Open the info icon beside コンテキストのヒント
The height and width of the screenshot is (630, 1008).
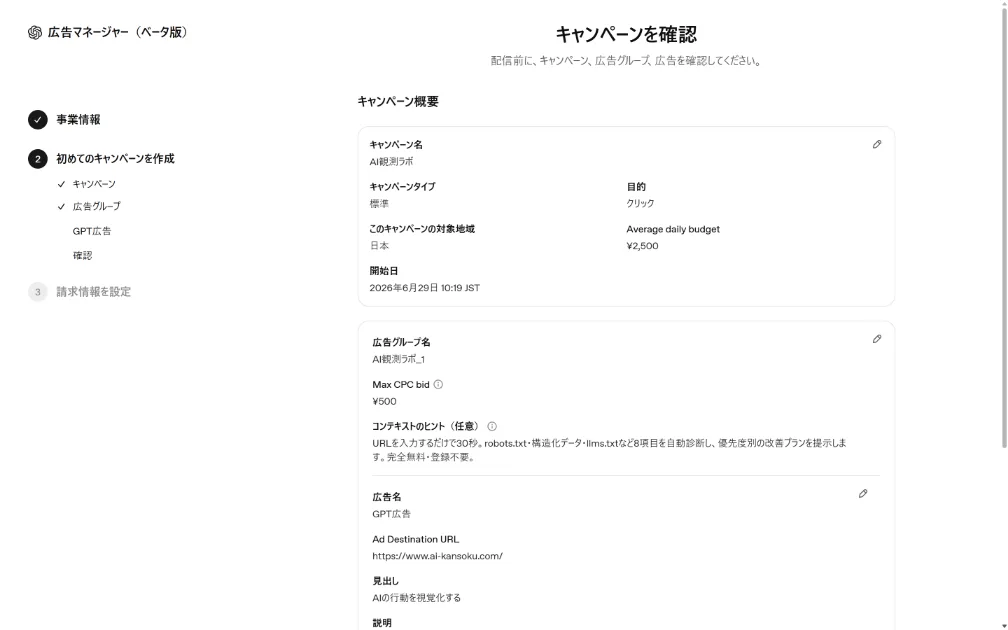[492, 426]
